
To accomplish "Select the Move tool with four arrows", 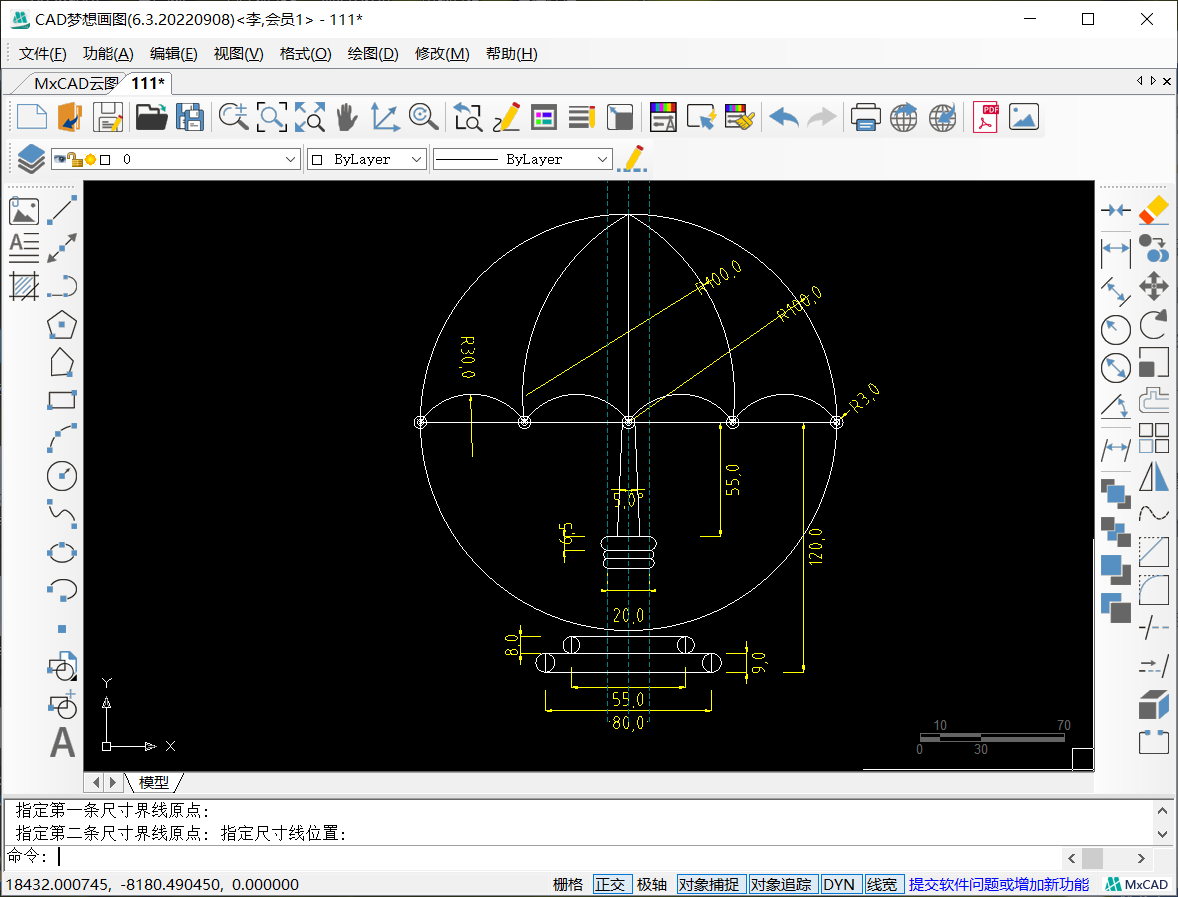I will click(x=1154, y=286).
